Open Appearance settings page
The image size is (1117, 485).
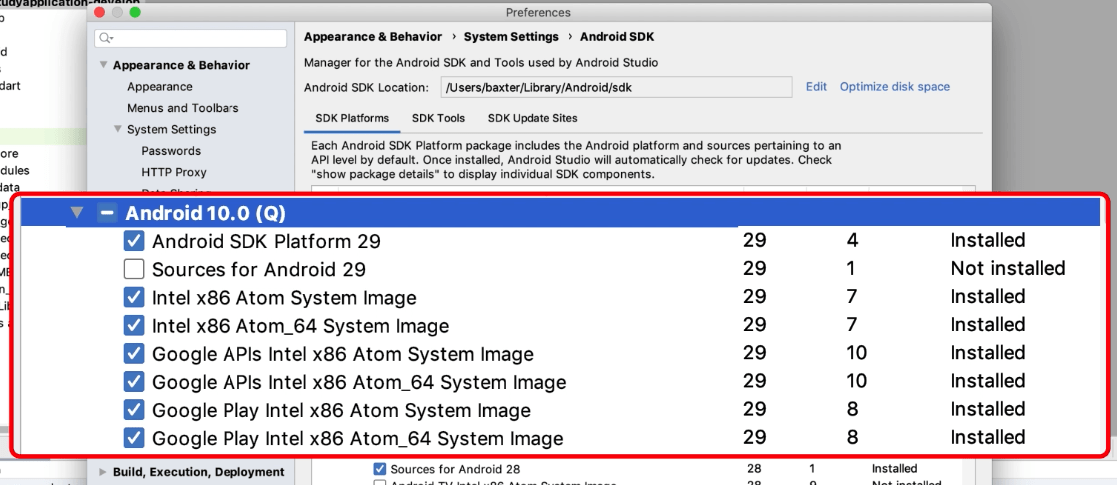pos(160,86)
